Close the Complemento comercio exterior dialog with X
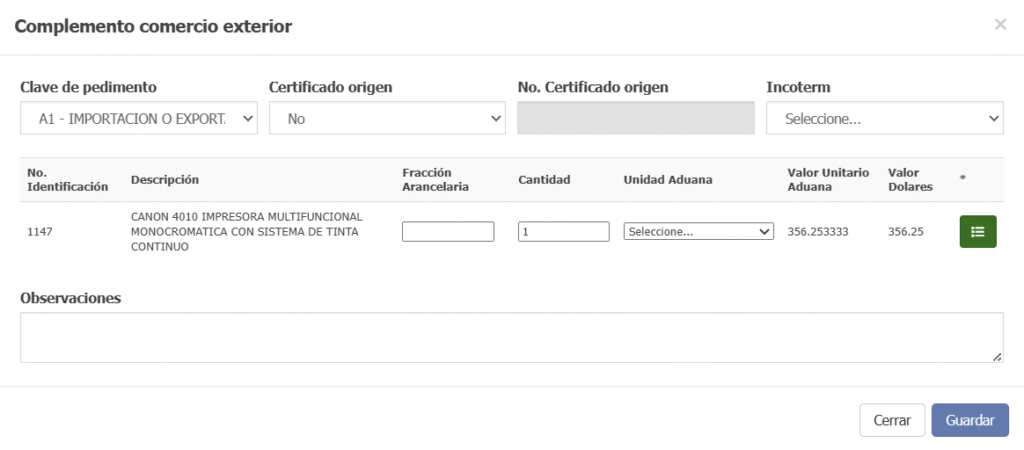The height and width of the screenshot is (450, 1024). (x=1000, y=25)
